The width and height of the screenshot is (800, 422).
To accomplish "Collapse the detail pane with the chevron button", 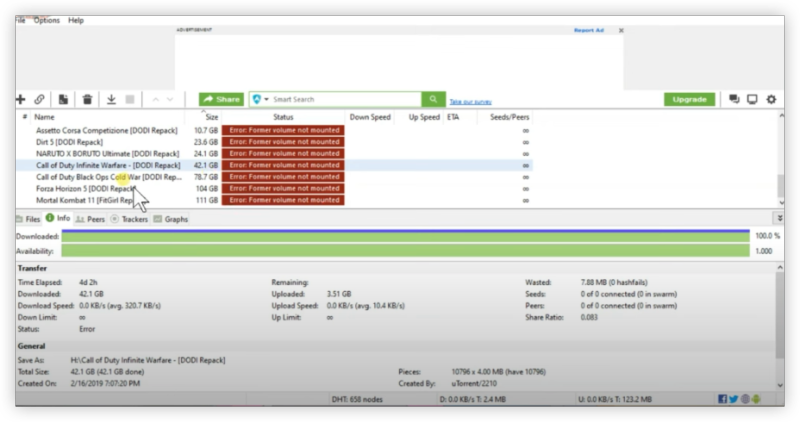I will click(x=780, y=218).
